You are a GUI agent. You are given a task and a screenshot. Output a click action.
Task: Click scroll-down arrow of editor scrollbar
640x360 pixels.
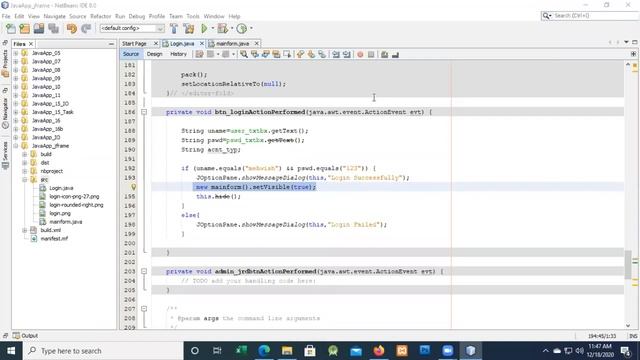pyautogui.click(x=628, y=326)
